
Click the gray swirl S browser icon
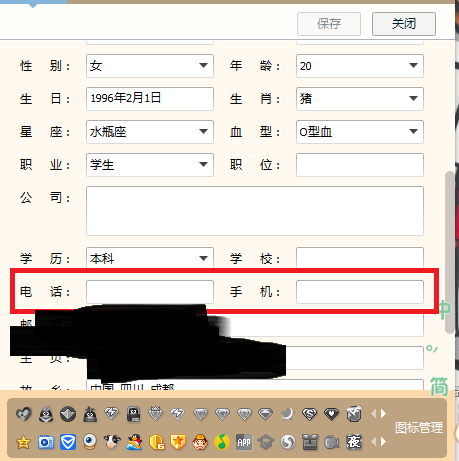point(288,442)
